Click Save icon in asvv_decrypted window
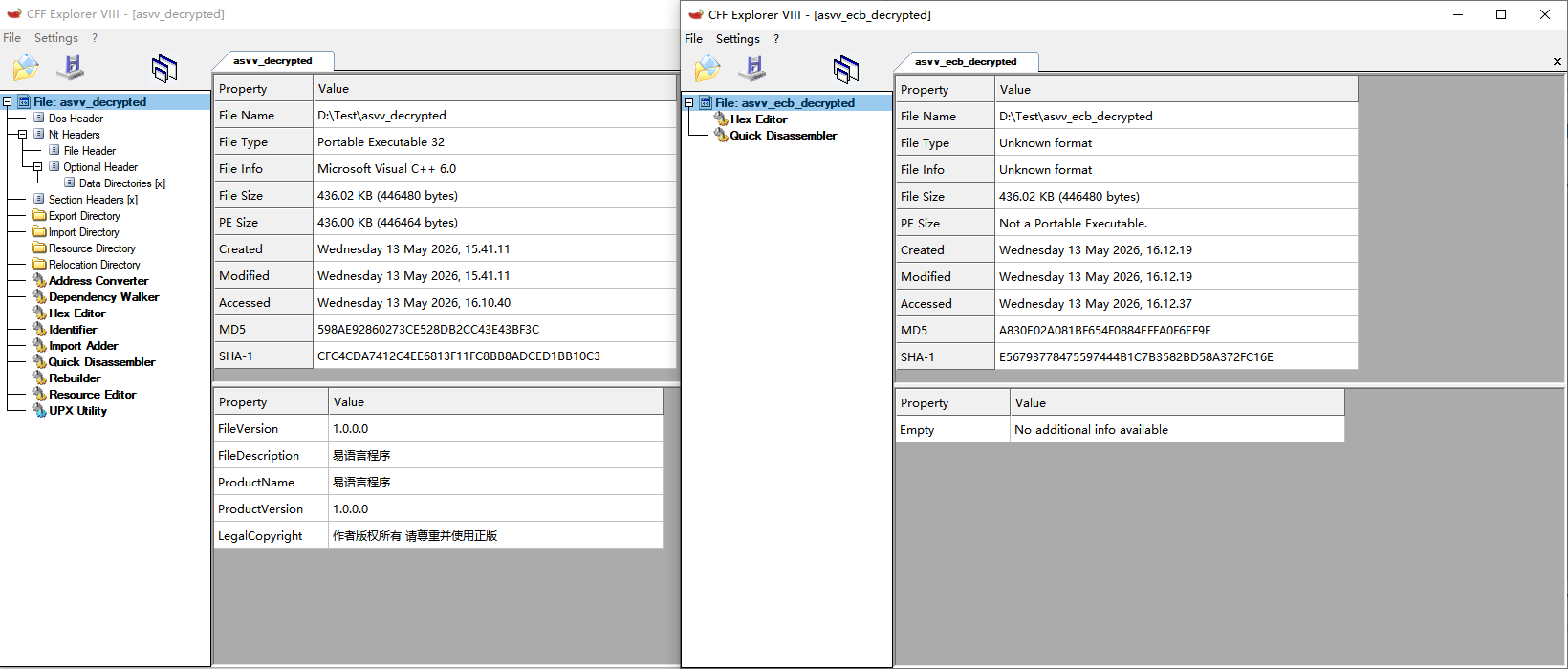This screenshot has height=669, width=1568. pos(71,68)
